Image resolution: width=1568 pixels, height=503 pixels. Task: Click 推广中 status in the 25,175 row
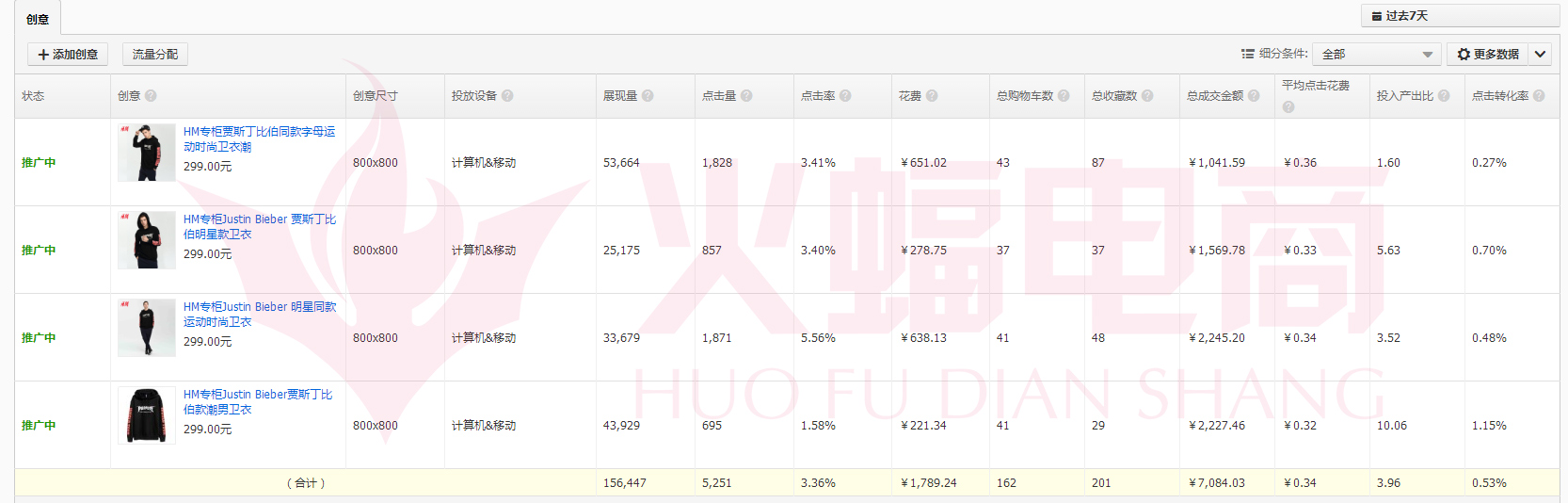(x=39, y=251)
